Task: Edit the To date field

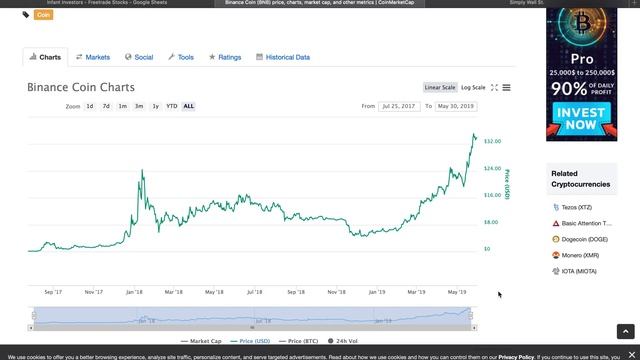Action: pos(456,106)
